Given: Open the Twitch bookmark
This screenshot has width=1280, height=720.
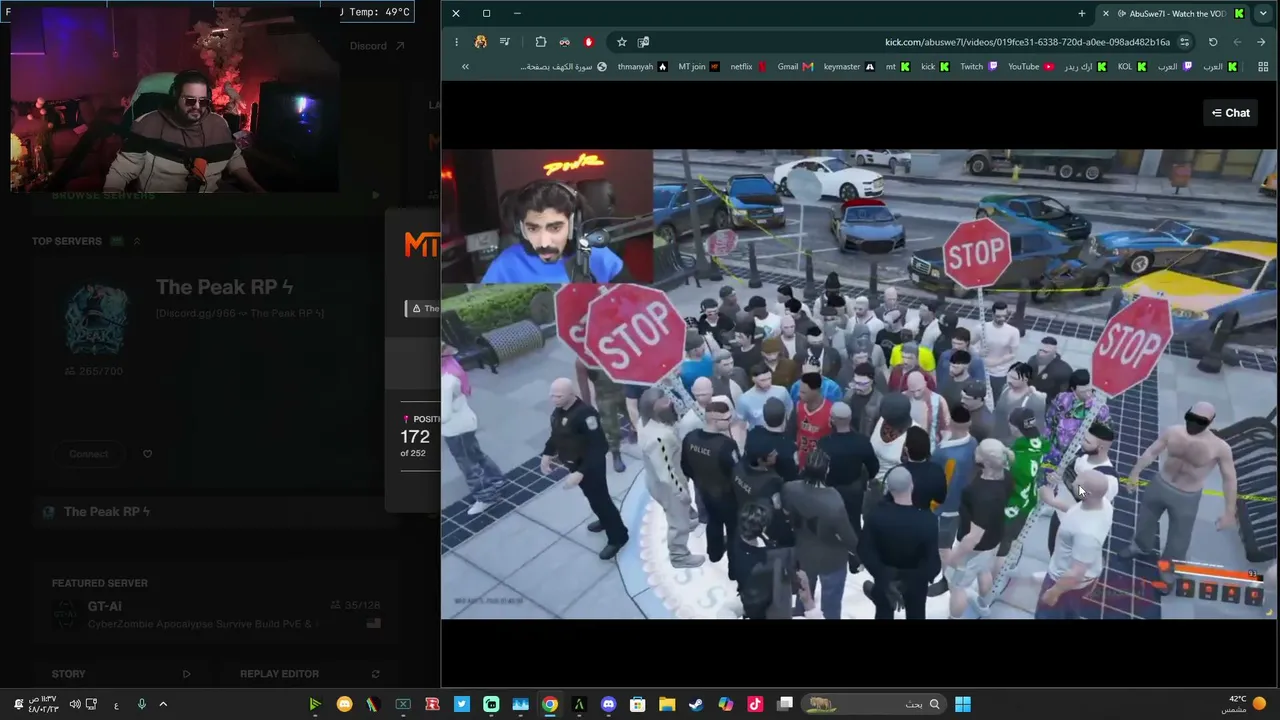Looking at the screenshot, I should pos(979,67).
